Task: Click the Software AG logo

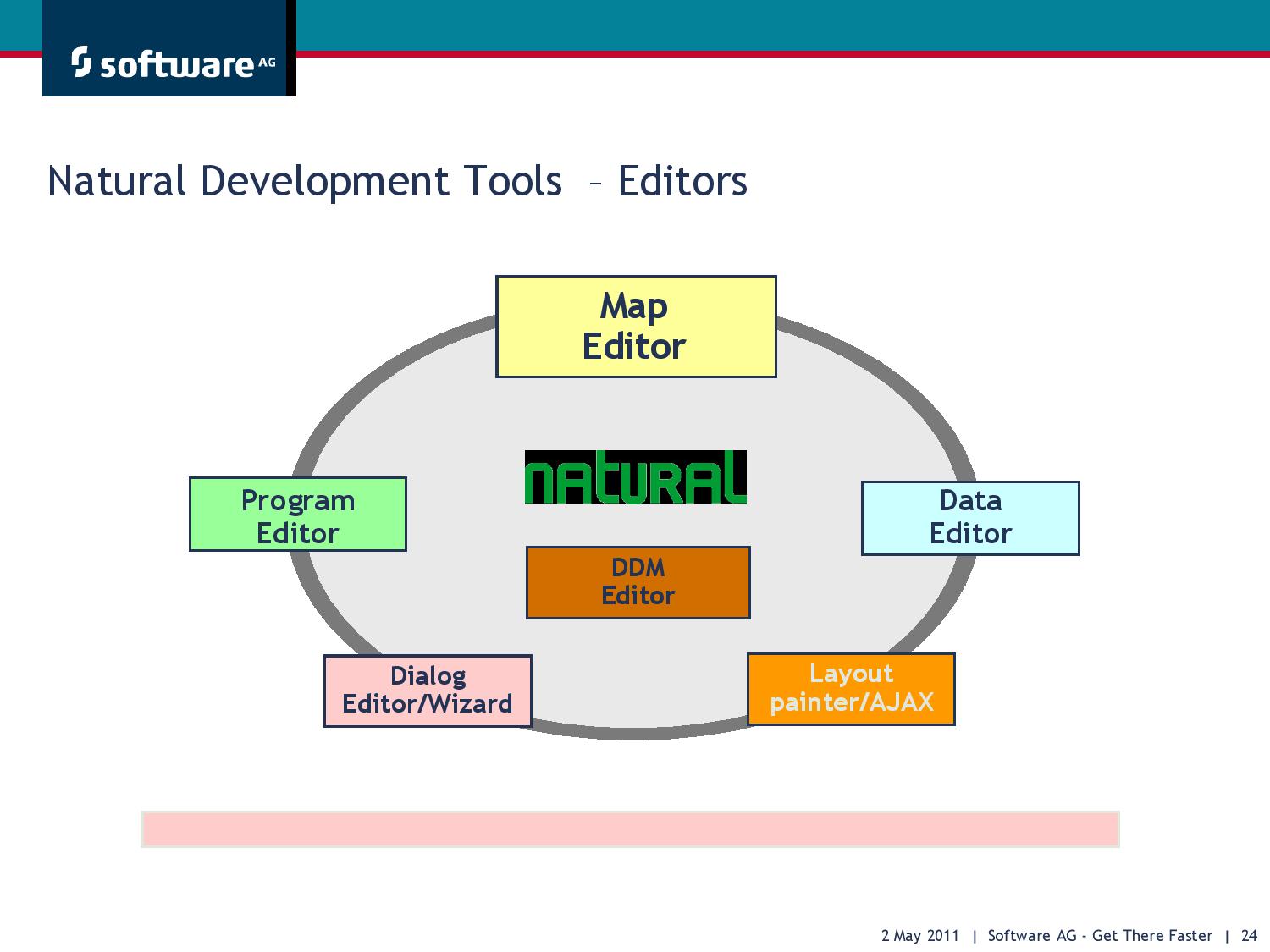Action: point(169,48)
